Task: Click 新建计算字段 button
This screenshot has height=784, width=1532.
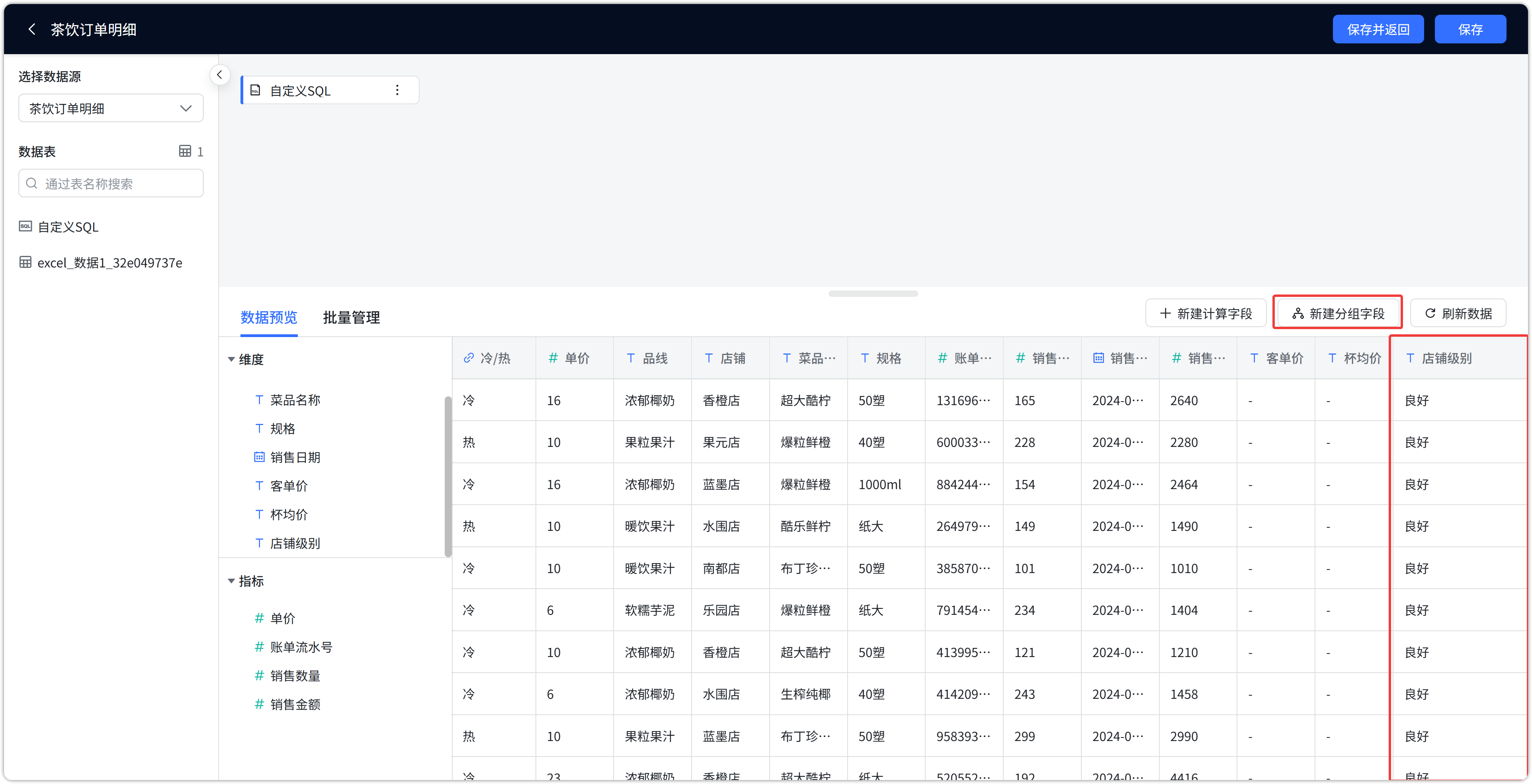Action: 1206,313
